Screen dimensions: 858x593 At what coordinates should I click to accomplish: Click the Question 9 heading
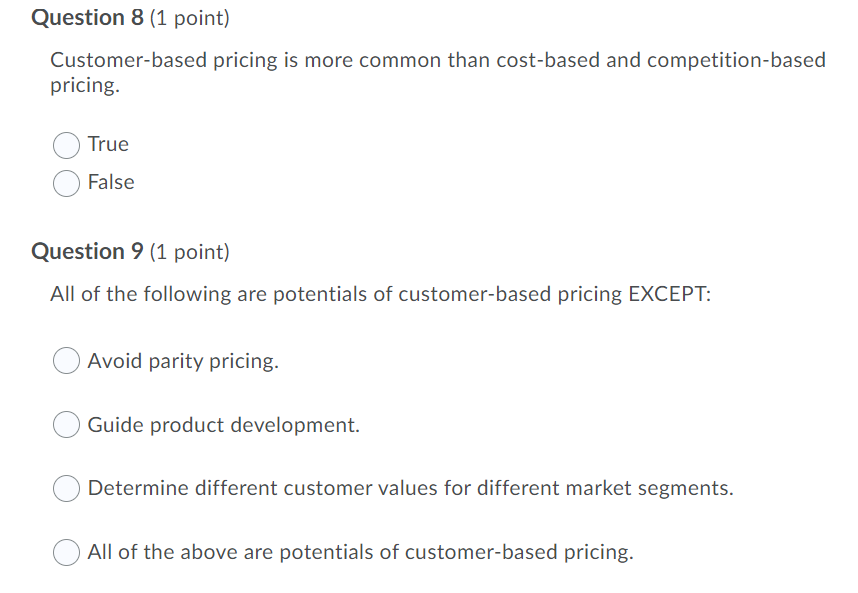(x=86, y=251)
